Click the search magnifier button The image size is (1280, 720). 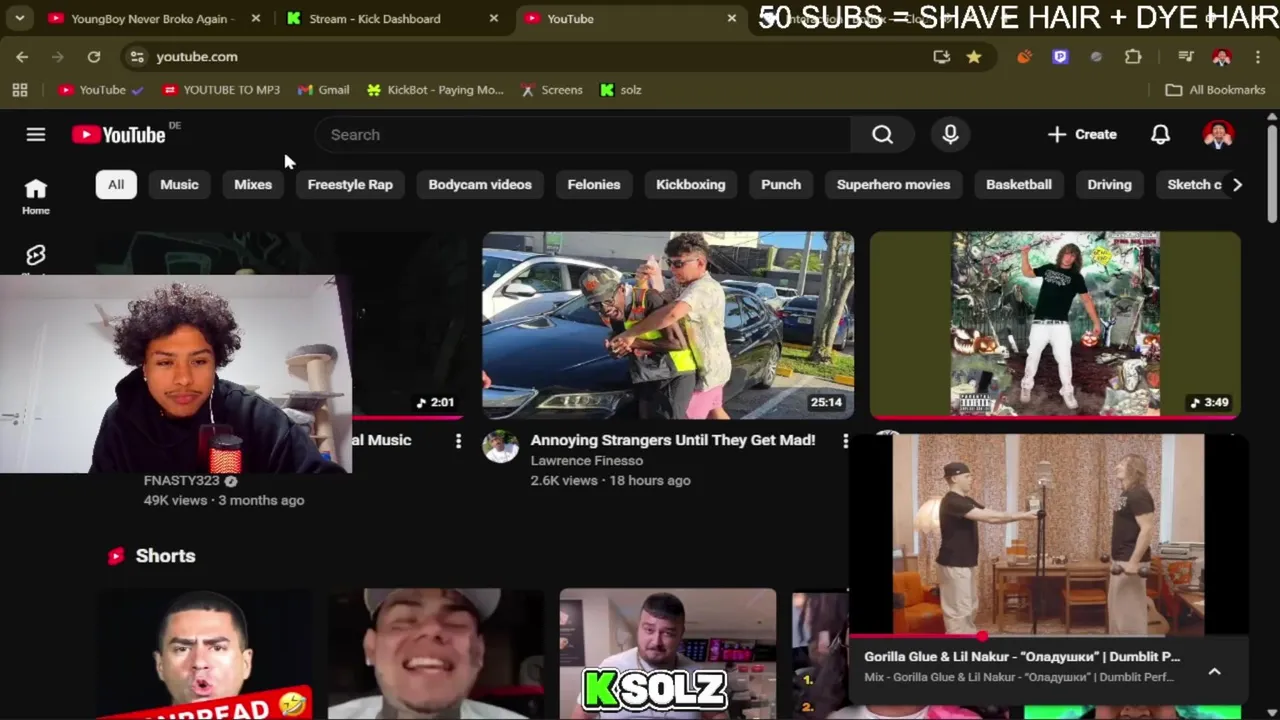pos(882,134)
